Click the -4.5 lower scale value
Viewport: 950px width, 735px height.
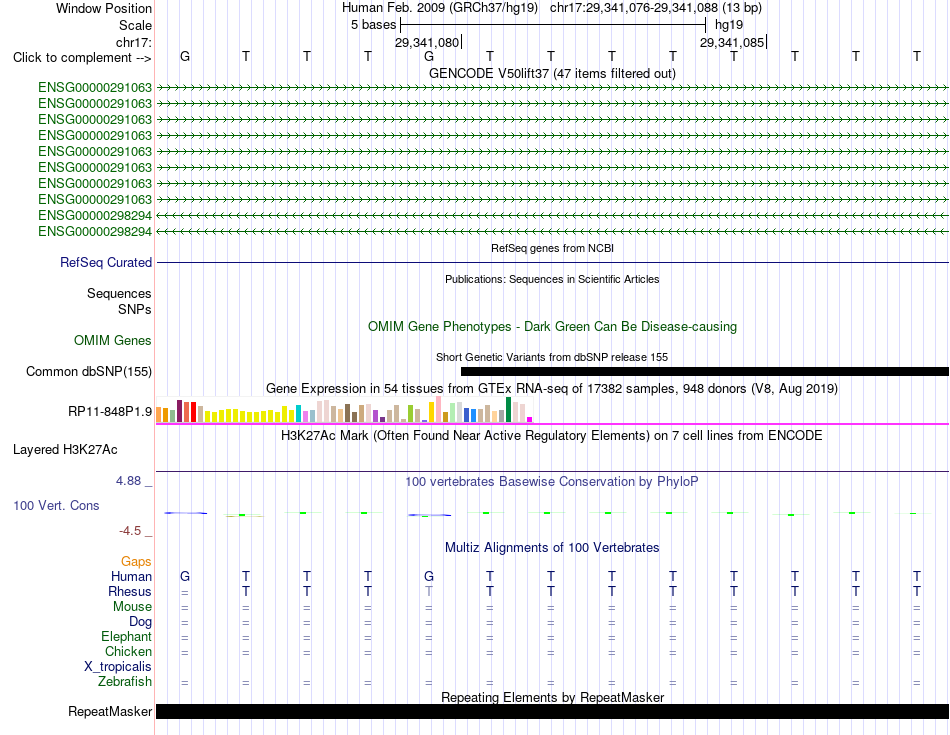[x=130, y=531]
